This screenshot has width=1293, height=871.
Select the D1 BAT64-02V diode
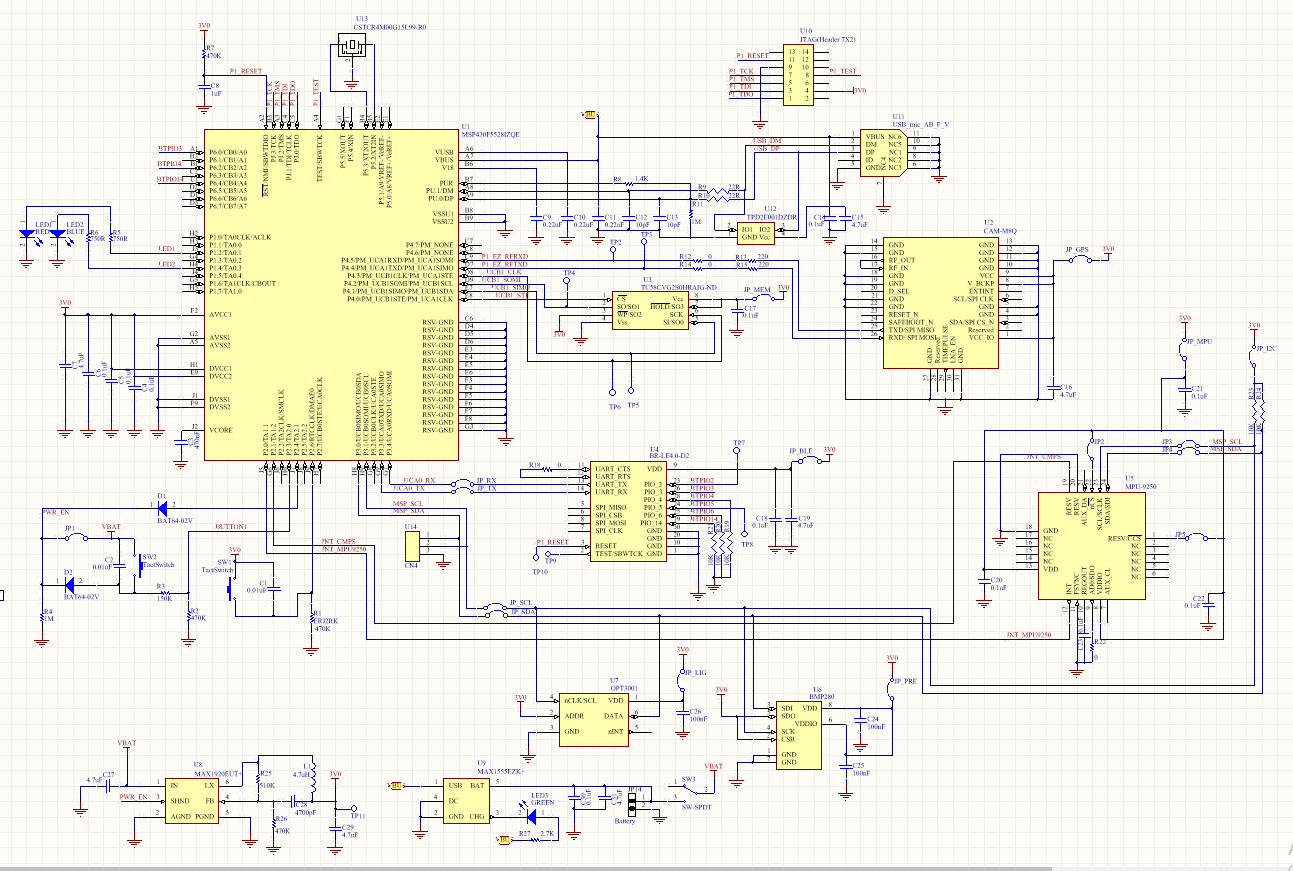161,505
